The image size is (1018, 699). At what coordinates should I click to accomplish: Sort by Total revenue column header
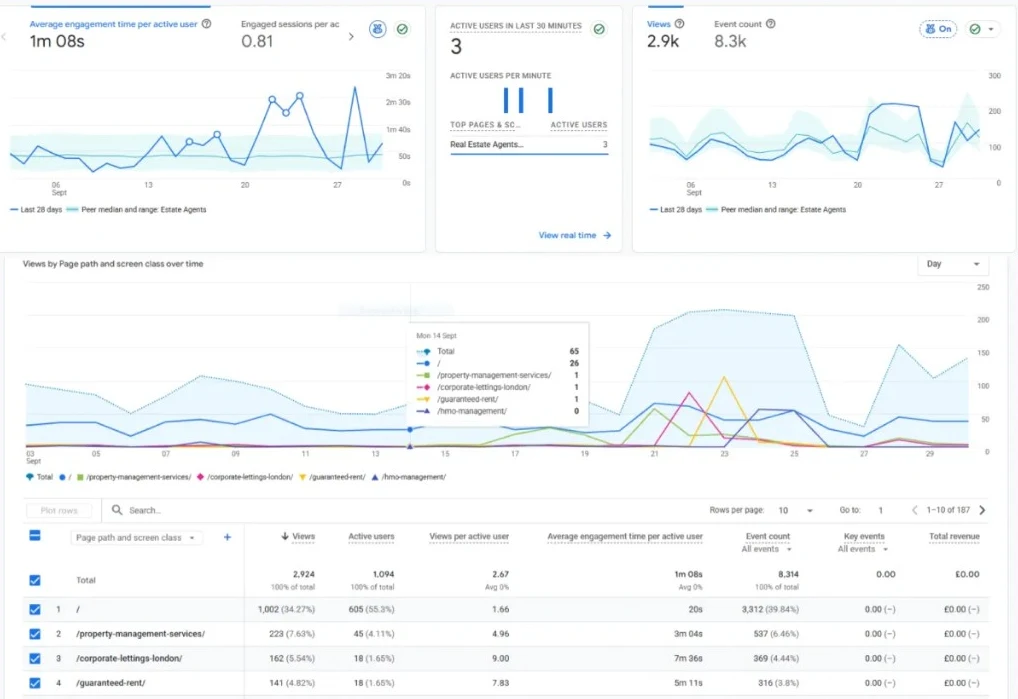point(954,536)
